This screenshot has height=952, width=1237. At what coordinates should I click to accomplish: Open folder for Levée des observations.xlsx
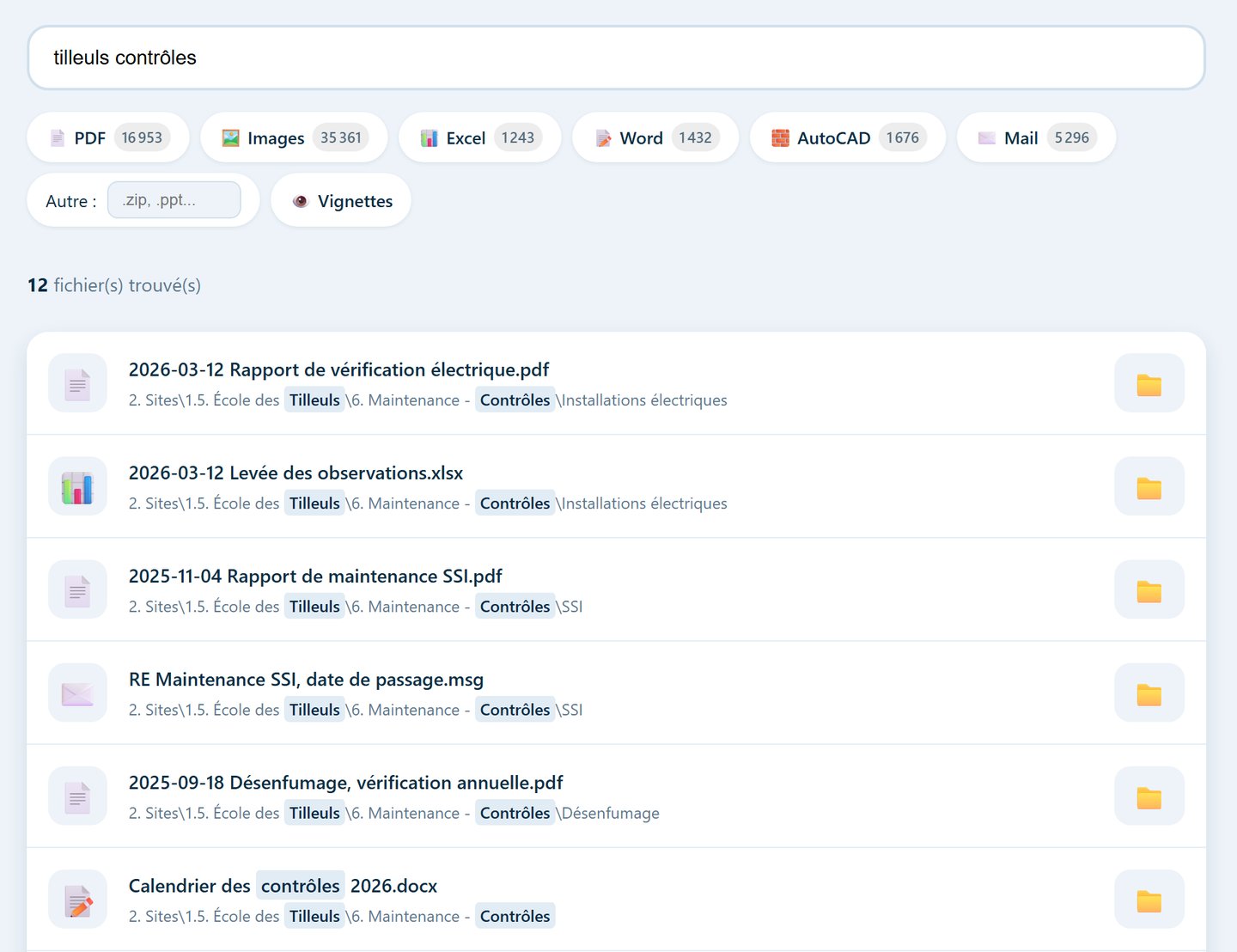1149,486
